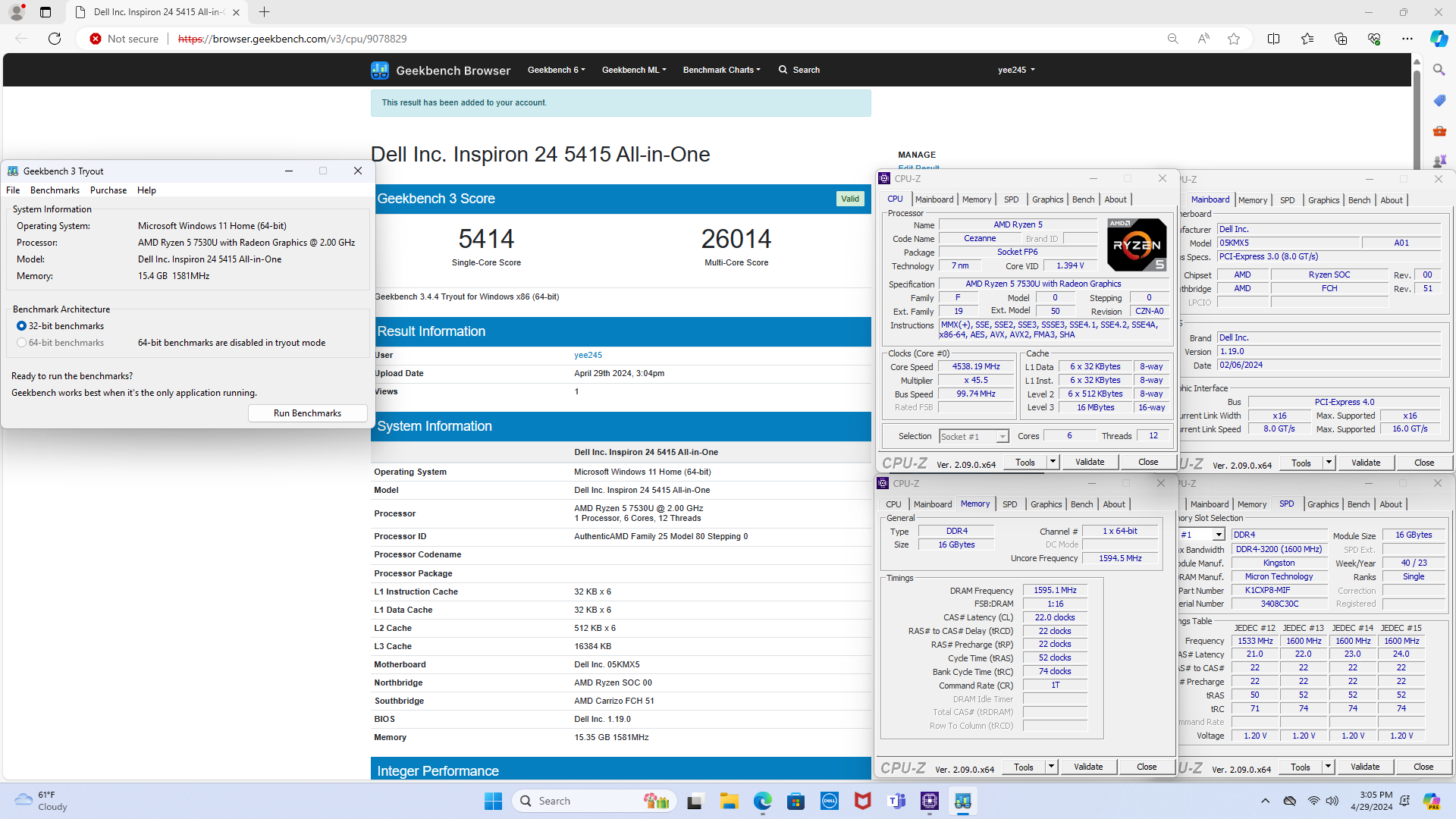Open Graphics tab in CPU-Z Memory window
The image size is (1456, 819).
(1046, 504)
